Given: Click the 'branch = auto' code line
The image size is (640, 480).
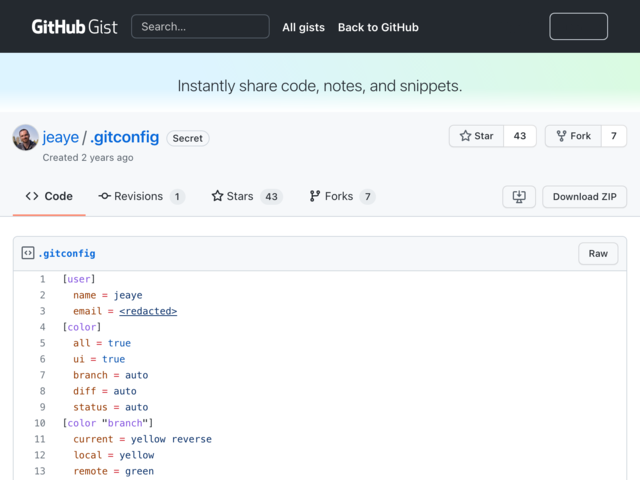Looking at the screenshot, I should click(111, 375).
